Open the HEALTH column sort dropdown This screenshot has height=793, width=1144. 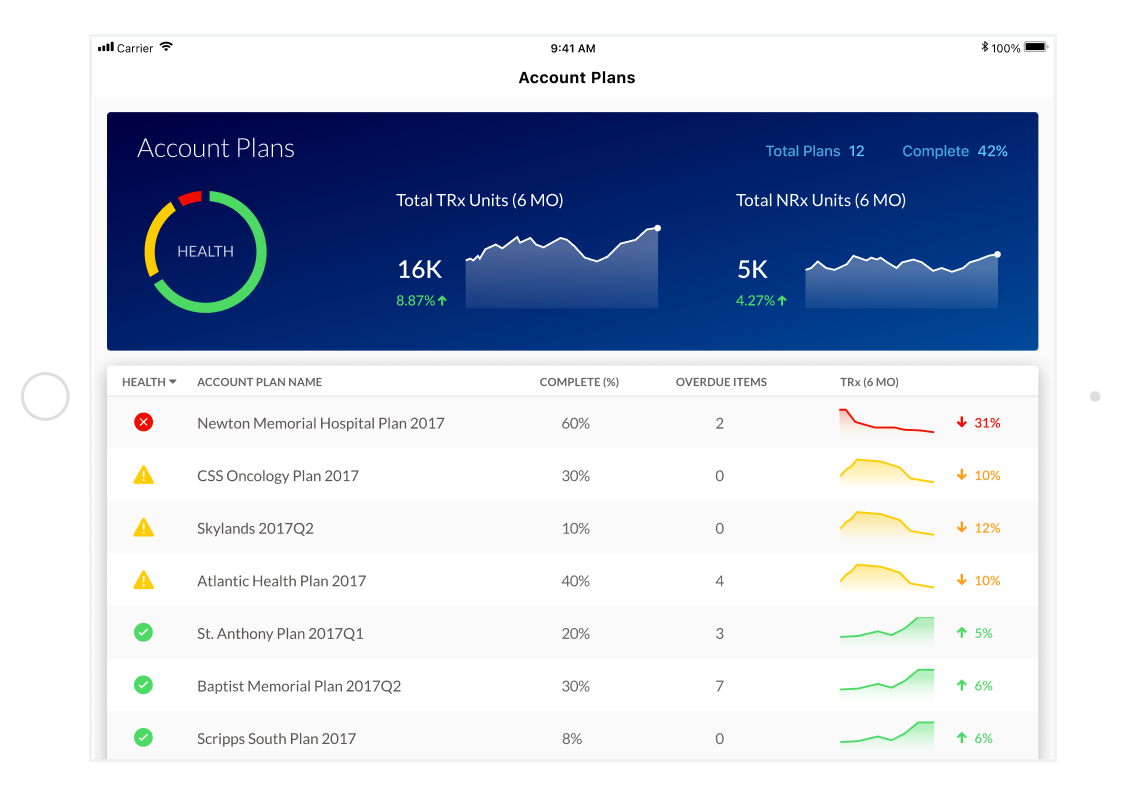click(x=149, y=382)
